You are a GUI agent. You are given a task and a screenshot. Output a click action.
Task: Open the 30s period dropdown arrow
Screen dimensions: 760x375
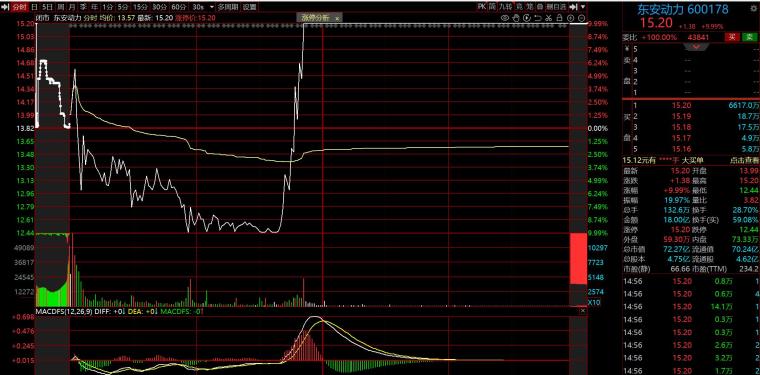tap(212, 7)
